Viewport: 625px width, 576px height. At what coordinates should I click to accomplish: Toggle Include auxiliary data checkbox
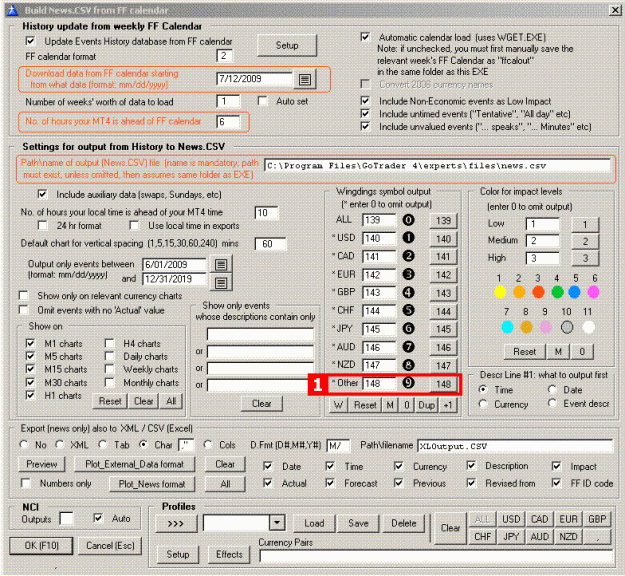(42, 195)
